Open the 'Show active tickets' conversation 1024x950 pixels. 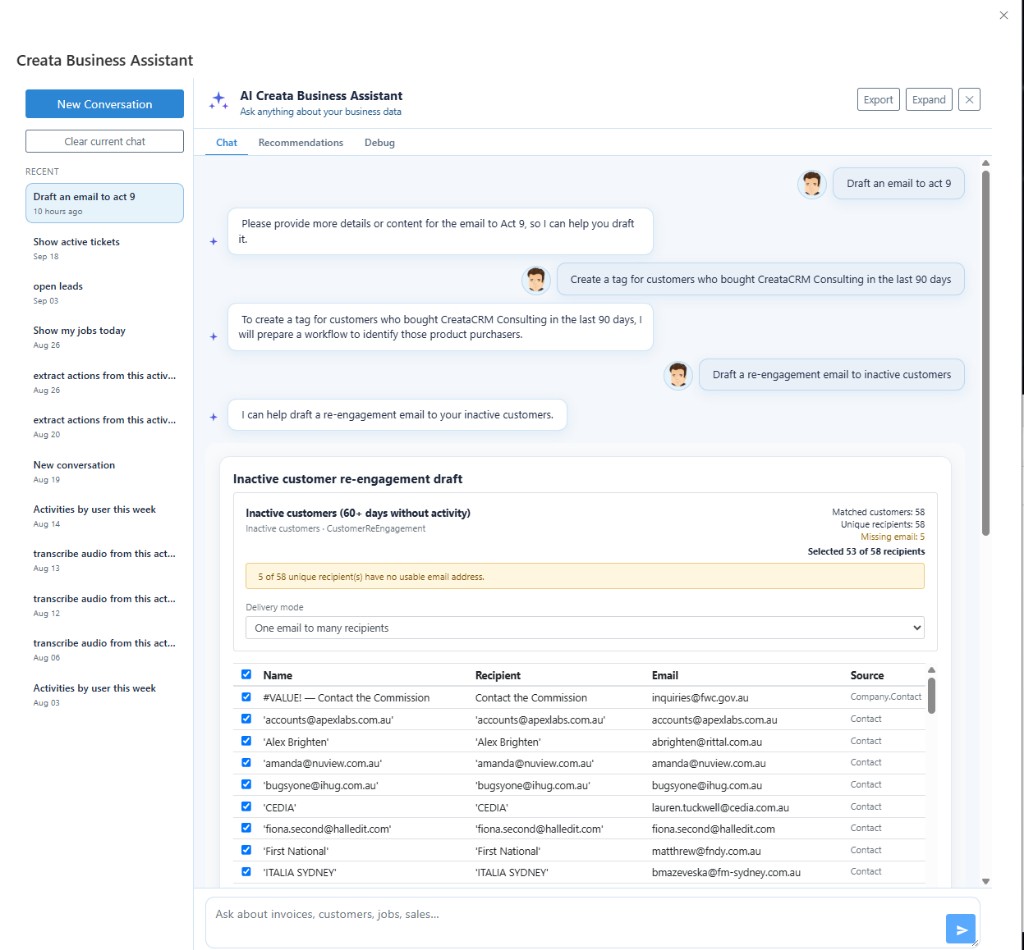click(104, 248)
